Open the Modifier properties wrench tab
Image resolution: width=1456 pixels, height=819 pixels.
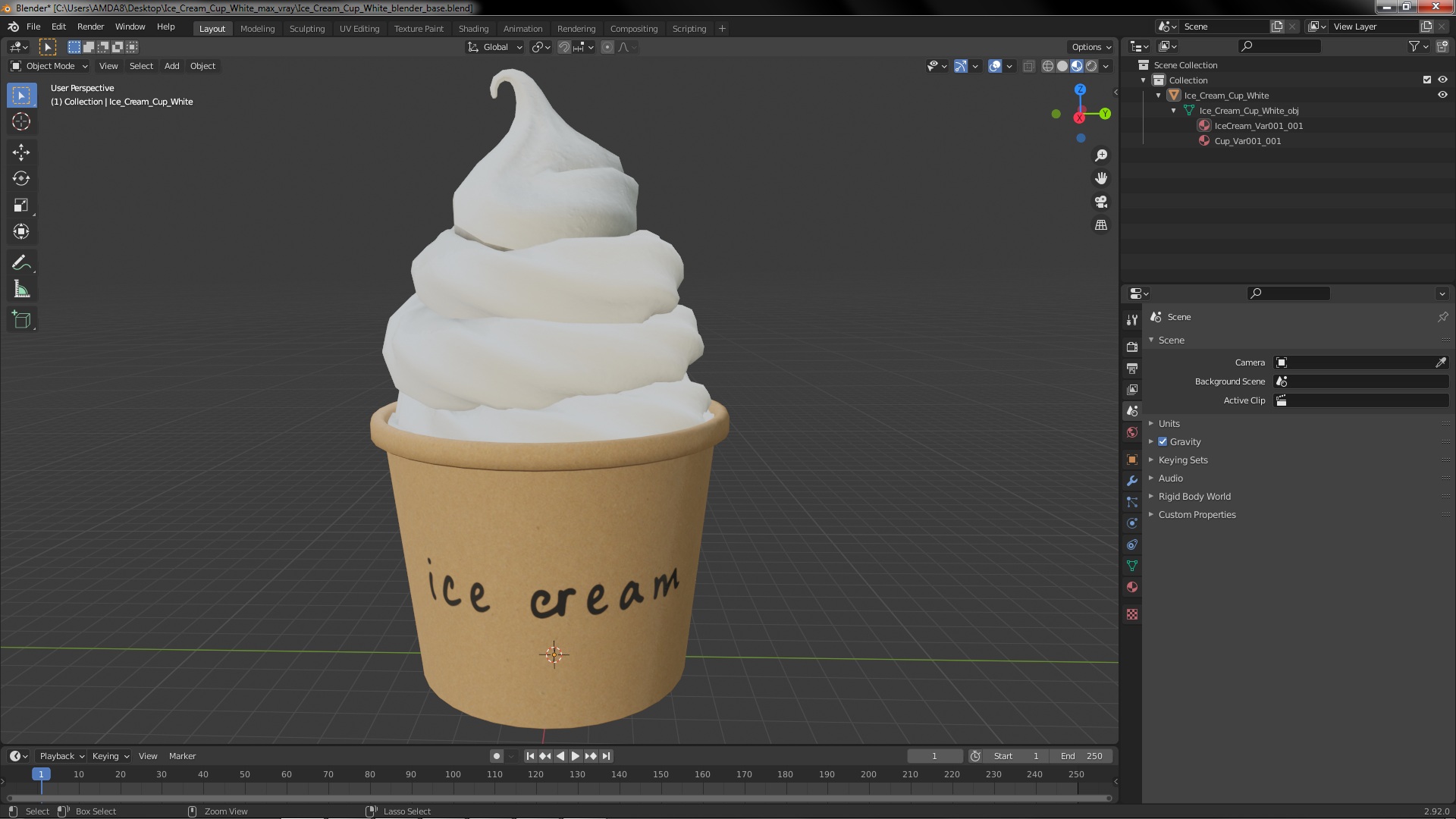point(1132,481)
